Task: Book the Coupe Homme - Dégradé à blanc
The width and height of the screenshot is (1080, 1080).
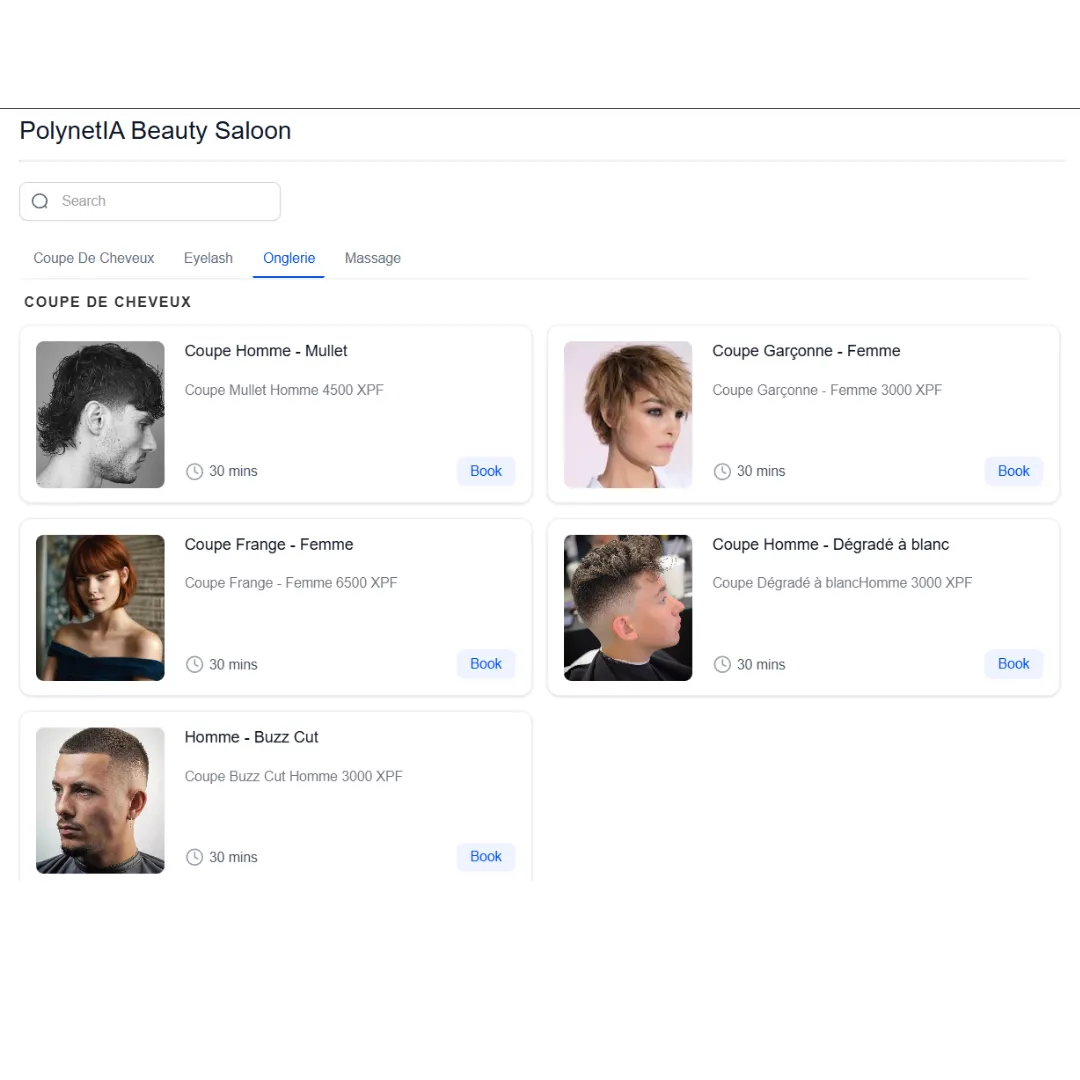Action: tap(1013, 664)
